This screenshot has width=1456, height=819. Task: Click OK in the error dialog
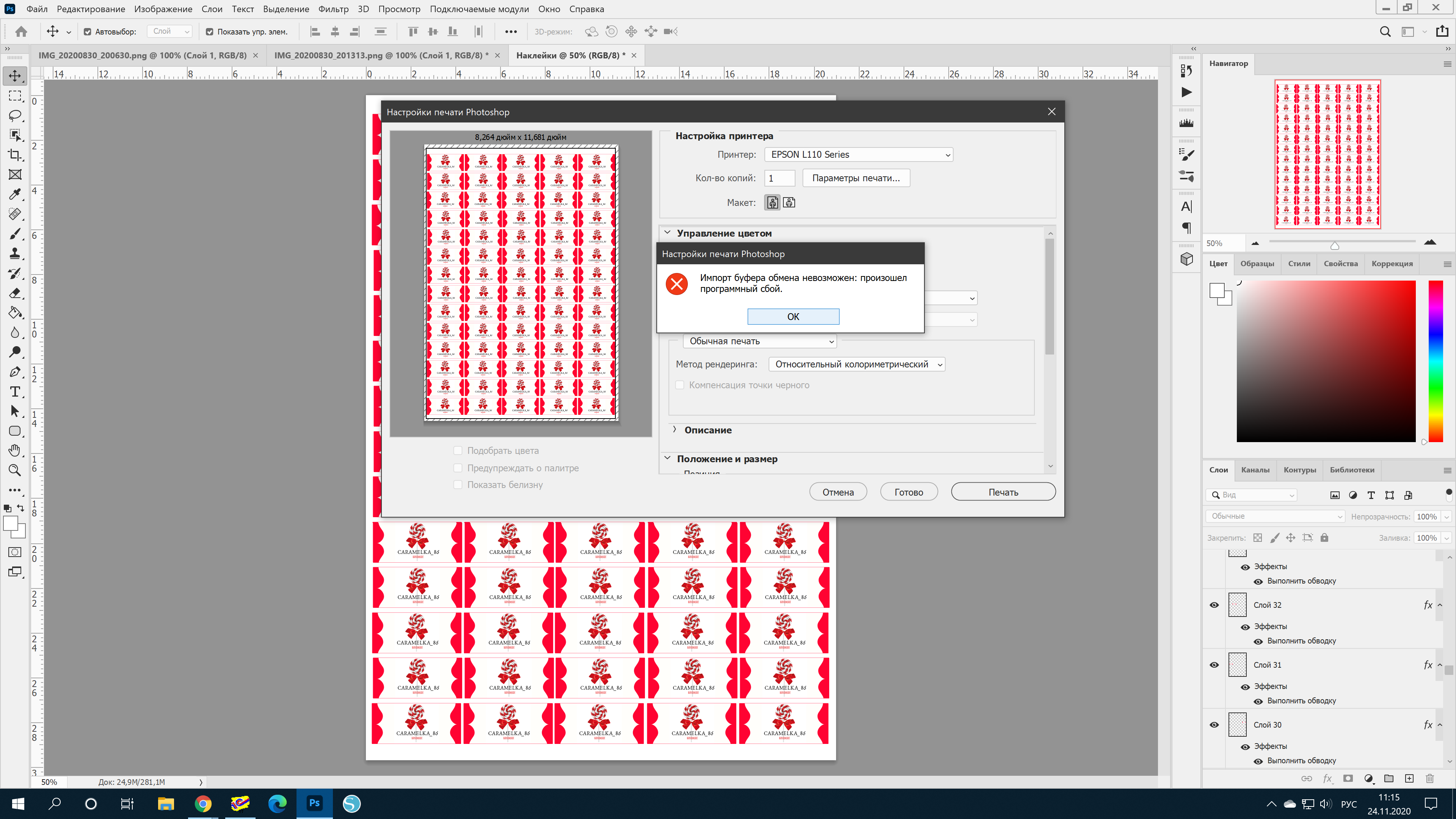(x=793, y=317)
